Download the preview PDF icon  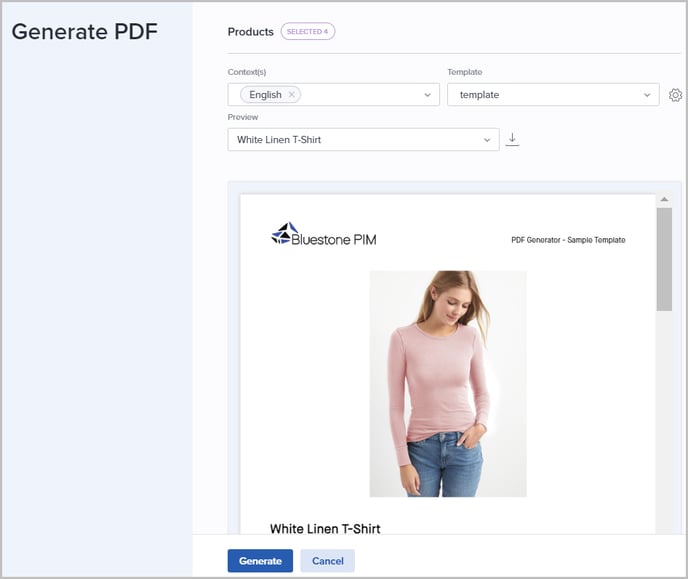[x=512, y=139]
